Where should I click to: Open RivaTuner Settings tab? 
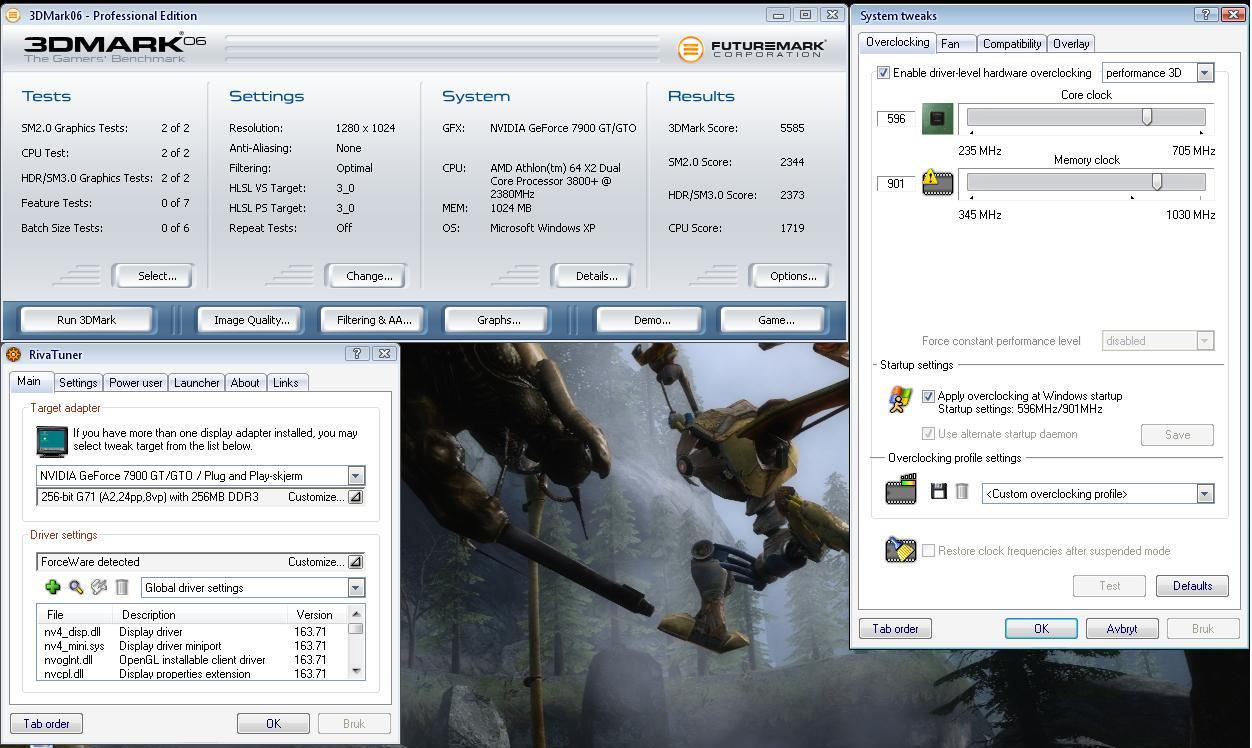77,383
